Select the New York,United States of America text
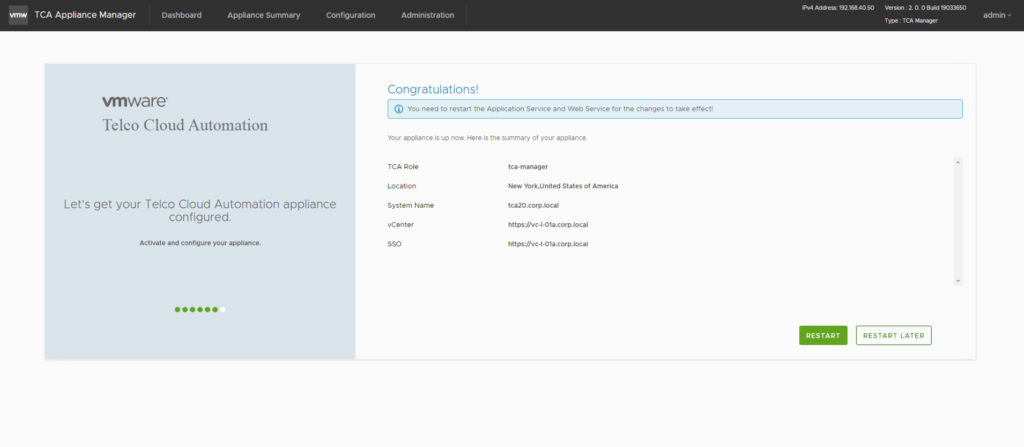 click(563, 186)
